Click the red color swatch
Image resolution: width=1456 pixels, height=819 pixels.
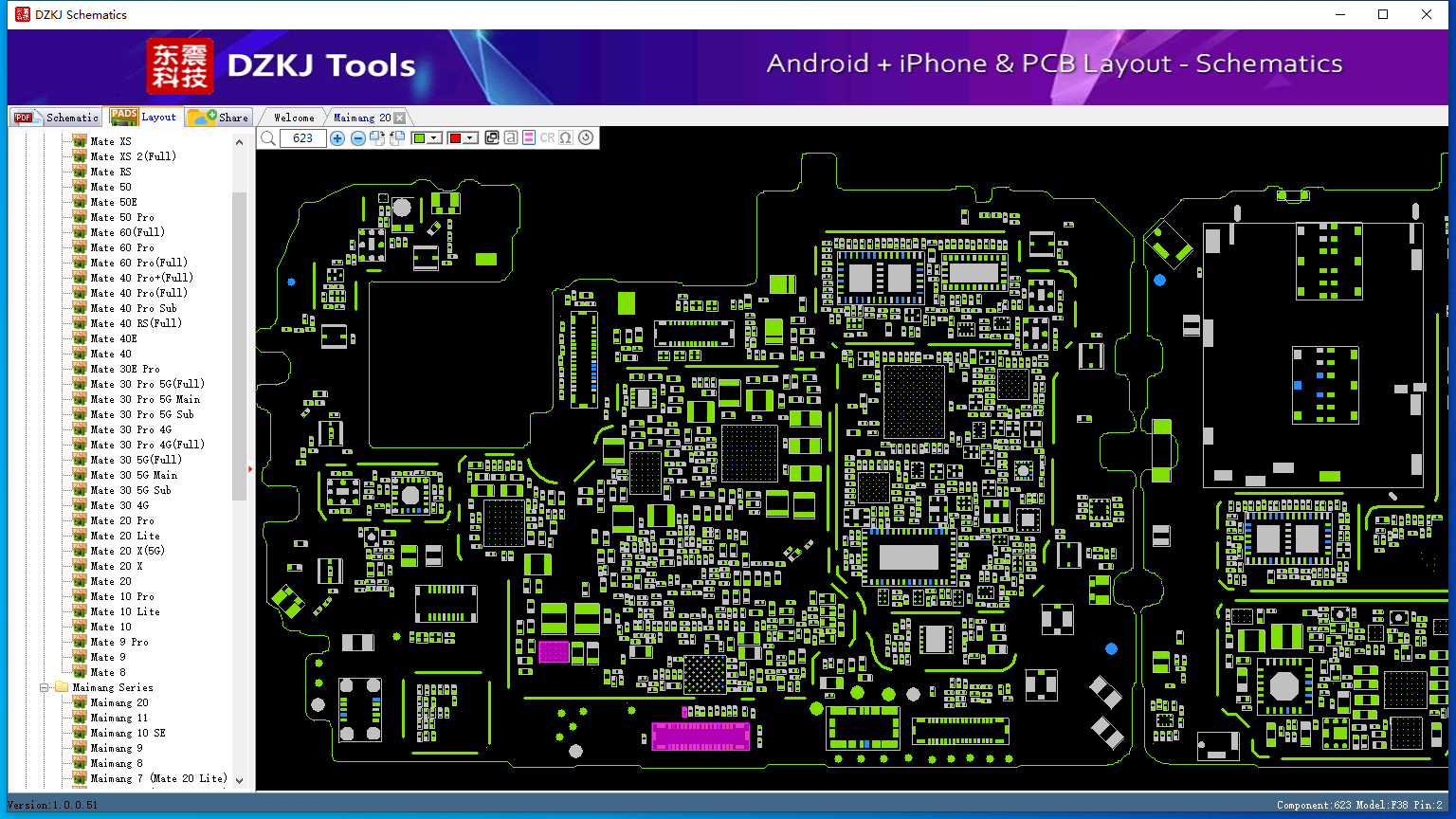pyautogui.click(x=455, y=138)
